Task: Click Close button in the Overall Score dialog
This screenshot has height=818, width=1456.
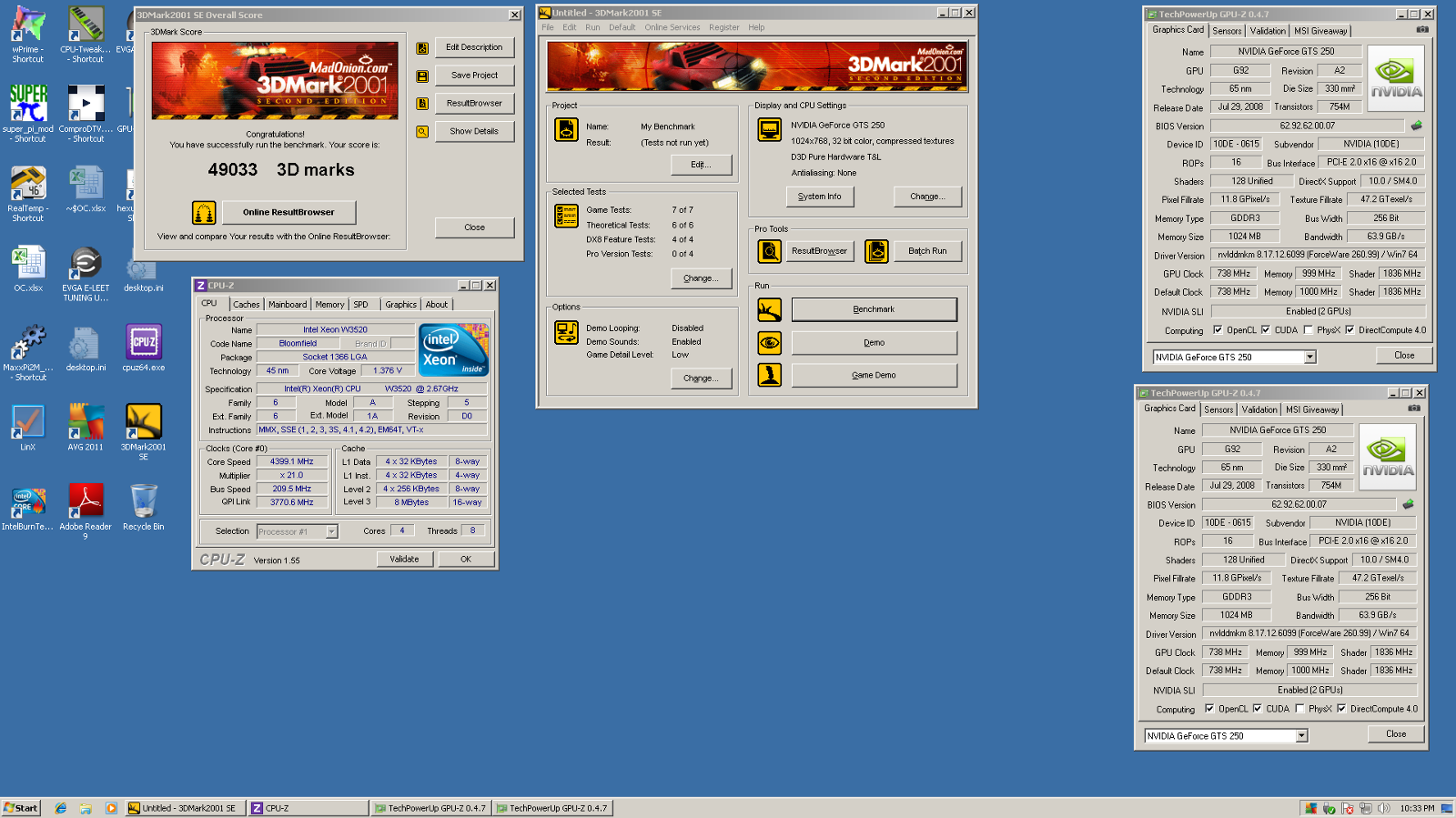Action: [474, 227]
